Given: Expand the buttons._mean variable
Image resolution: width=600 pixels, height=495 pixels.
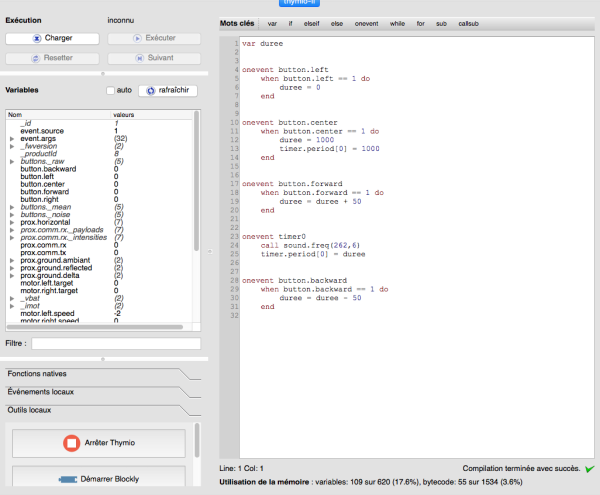Looking at the screenshot, I should [x=12, y=207].
